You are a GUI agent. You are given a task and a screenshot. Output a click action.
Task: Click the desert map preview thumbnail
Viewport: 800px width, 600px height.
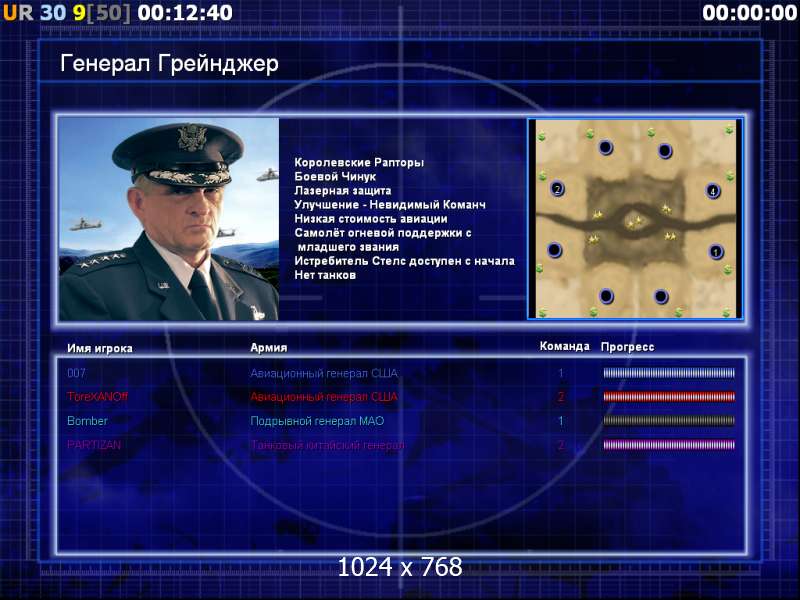tap(635, 218)
